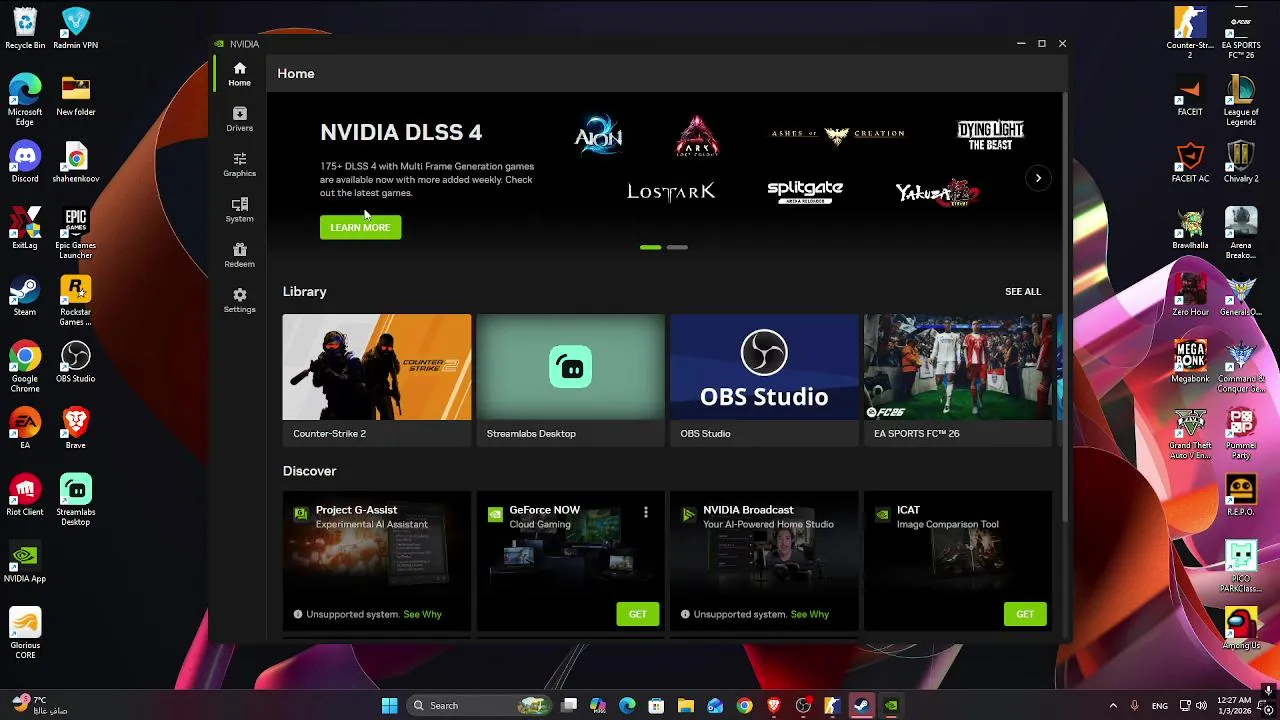The height and width of the screenshot is (720, 1280).
Task: Open the EA SPORTS FC 26 library tile
Action: 958,380
